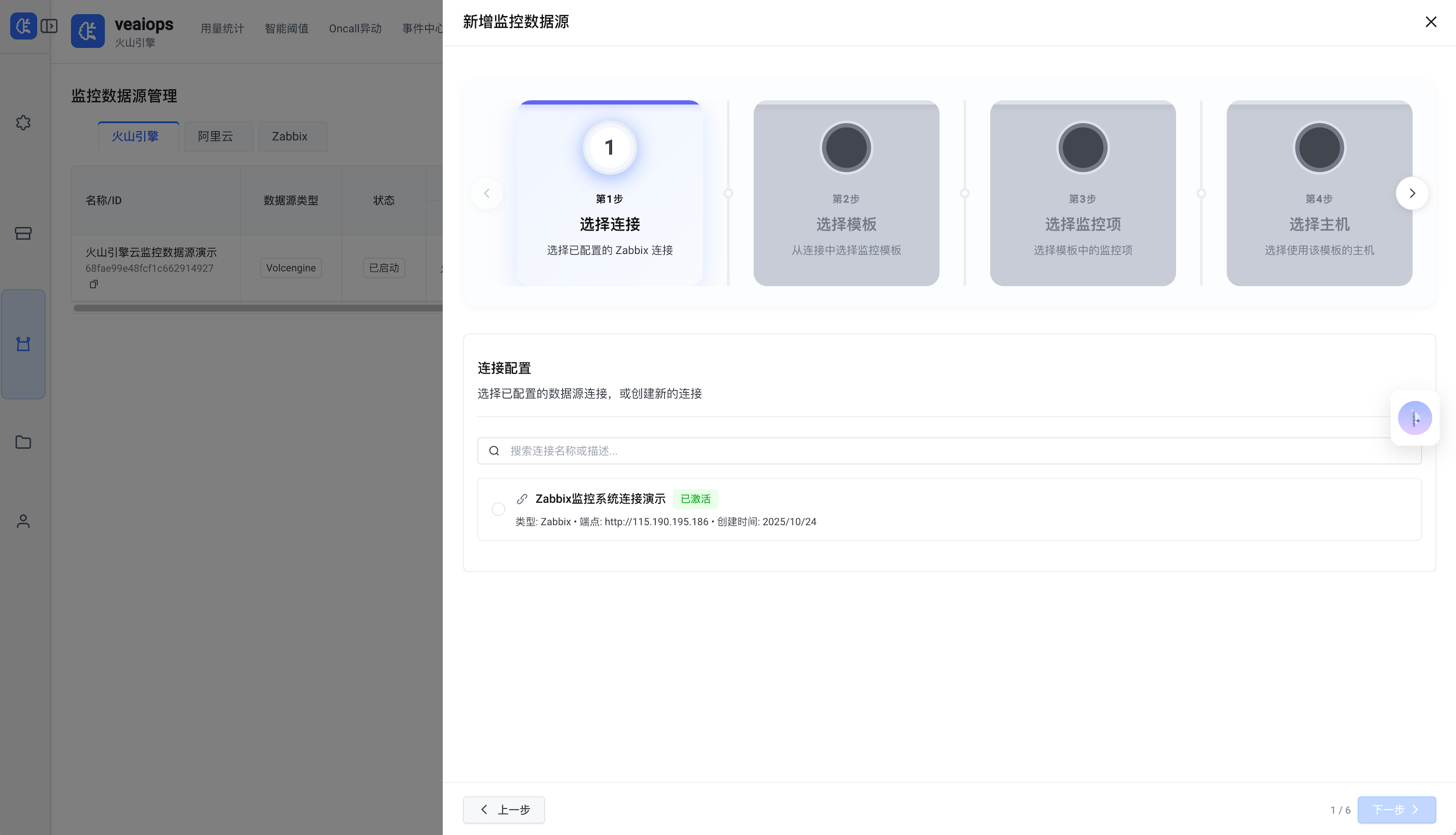Click the link icon beside Zabbix监控系统连接演示
The image size is (1456, 835).
click(521, 498)
